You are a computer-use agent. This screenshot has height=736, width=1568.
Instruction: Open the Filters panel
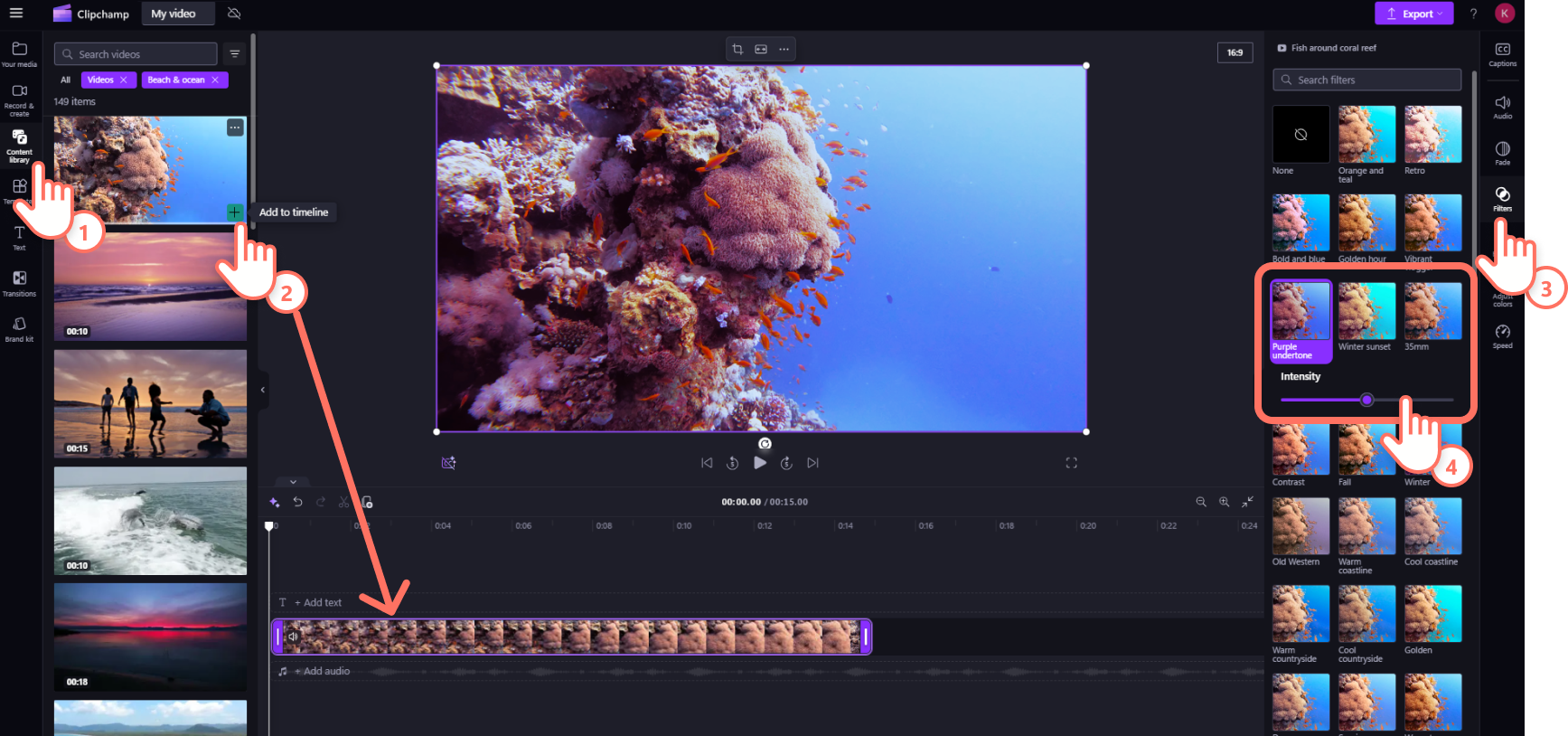pyautogui.click(x=1502, y=199)
